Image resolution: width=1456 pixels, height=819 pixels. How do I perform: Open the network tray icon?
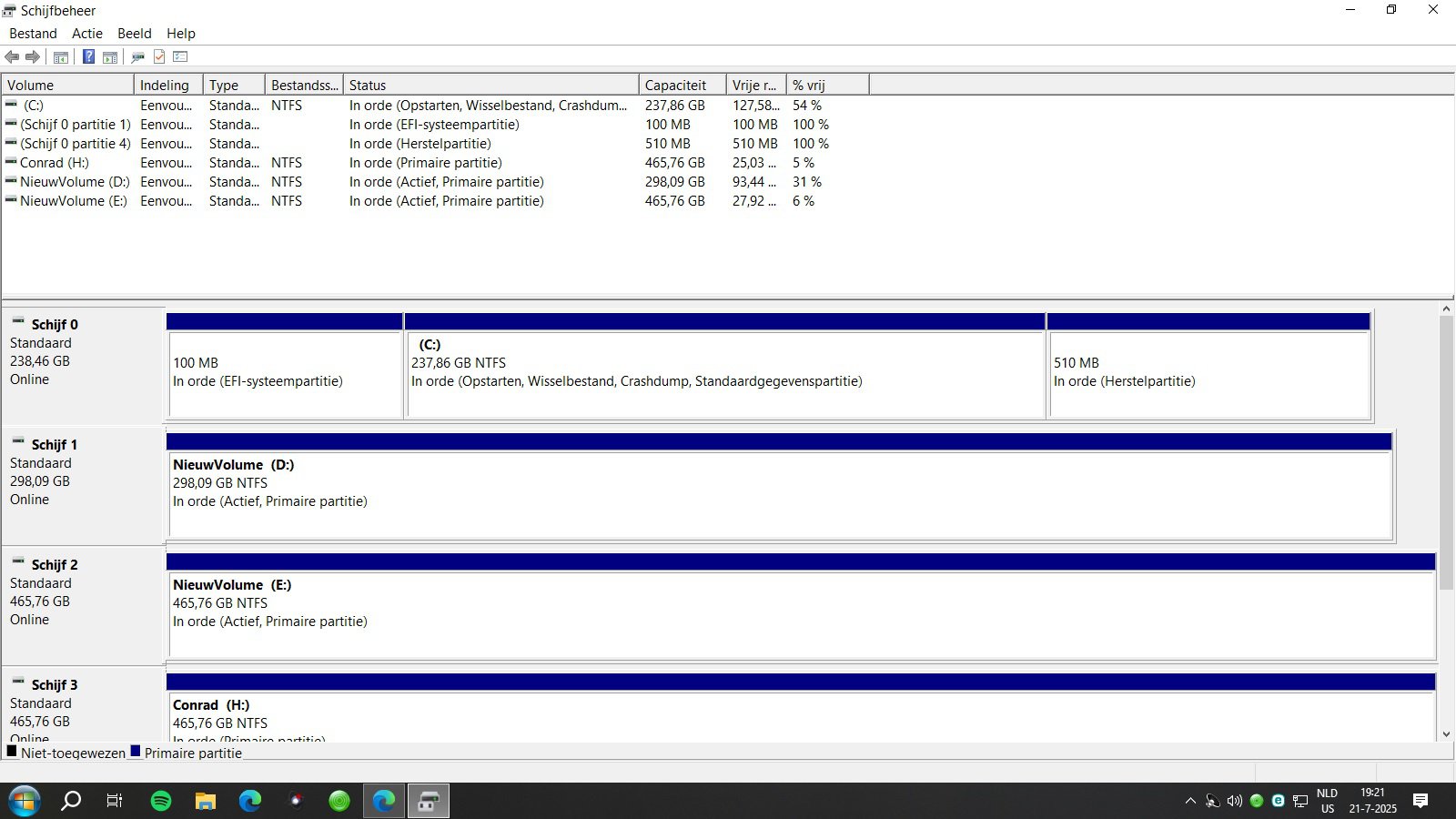pyautogui.click(x=1300, y=801)
